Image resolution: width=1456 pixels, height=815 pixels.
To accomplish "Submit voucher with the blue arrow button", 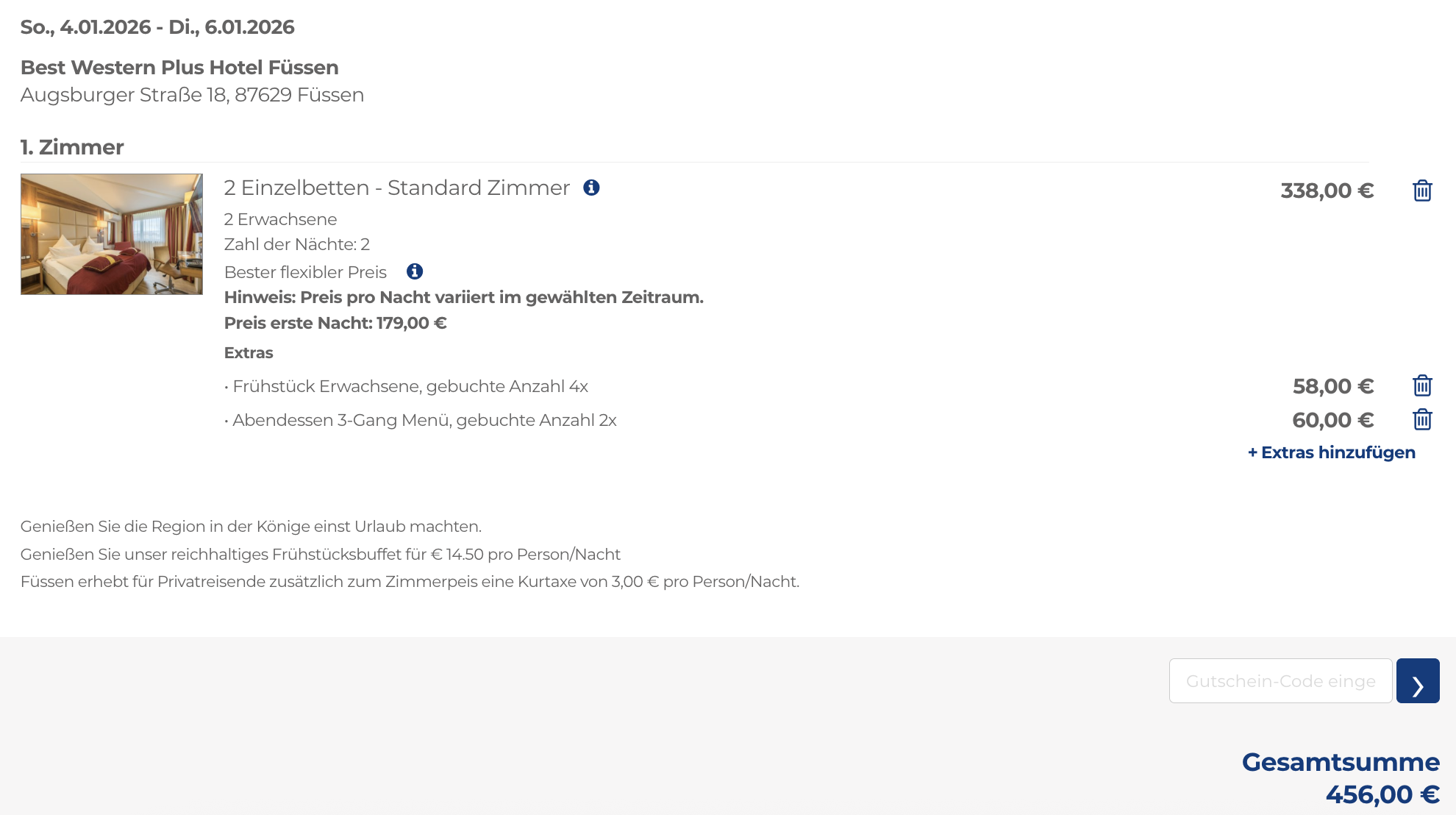I will (1418, 680).
